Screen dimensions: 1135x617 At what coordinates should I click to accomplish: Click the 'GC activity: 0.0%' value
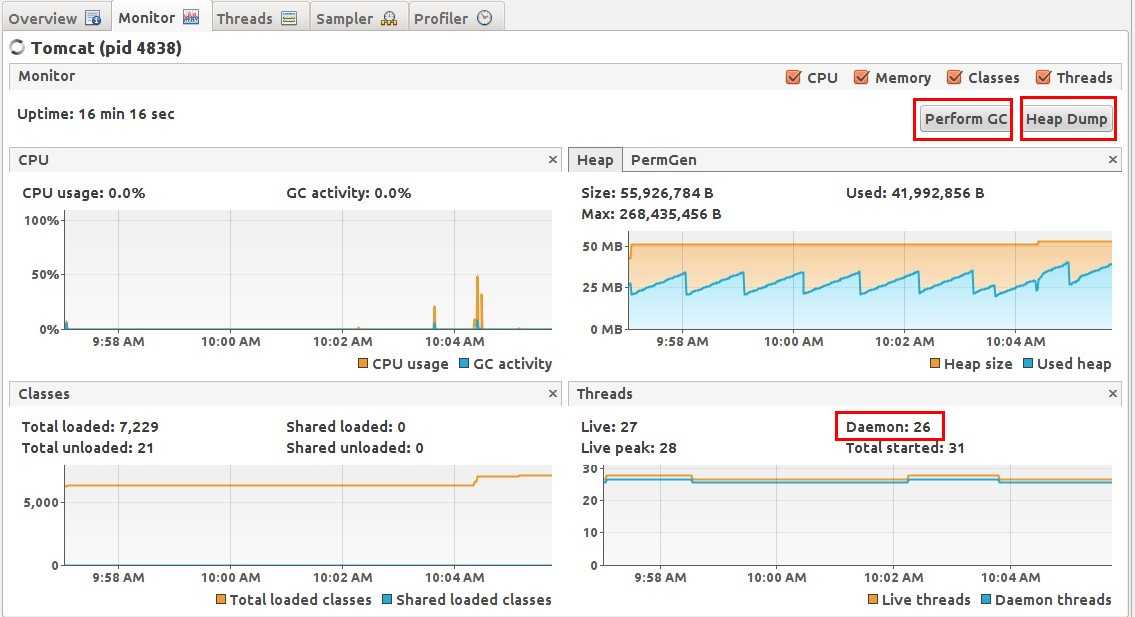[348, 193]
